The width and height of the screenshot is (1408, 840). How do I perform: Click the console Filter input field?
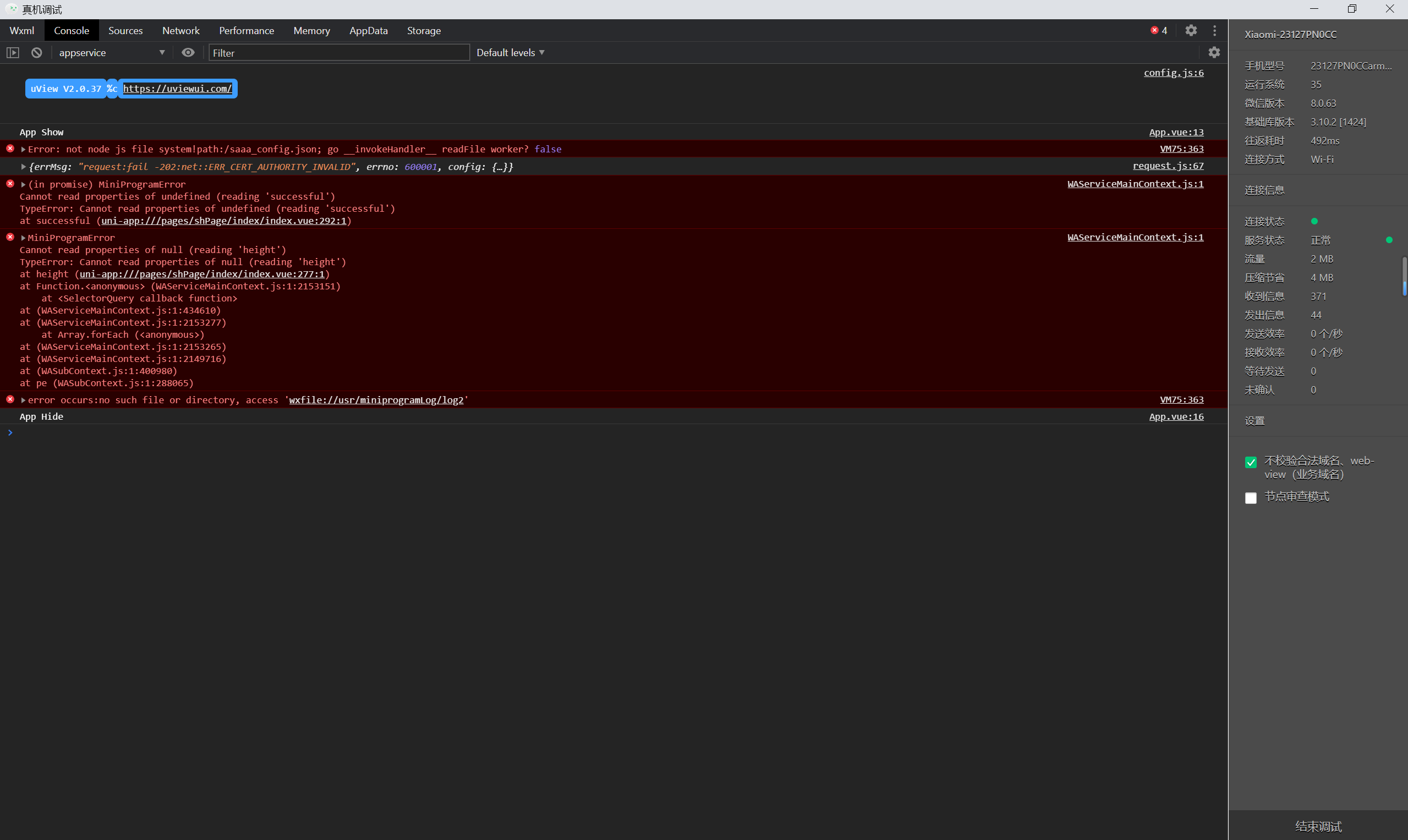(x=338, y=53)
